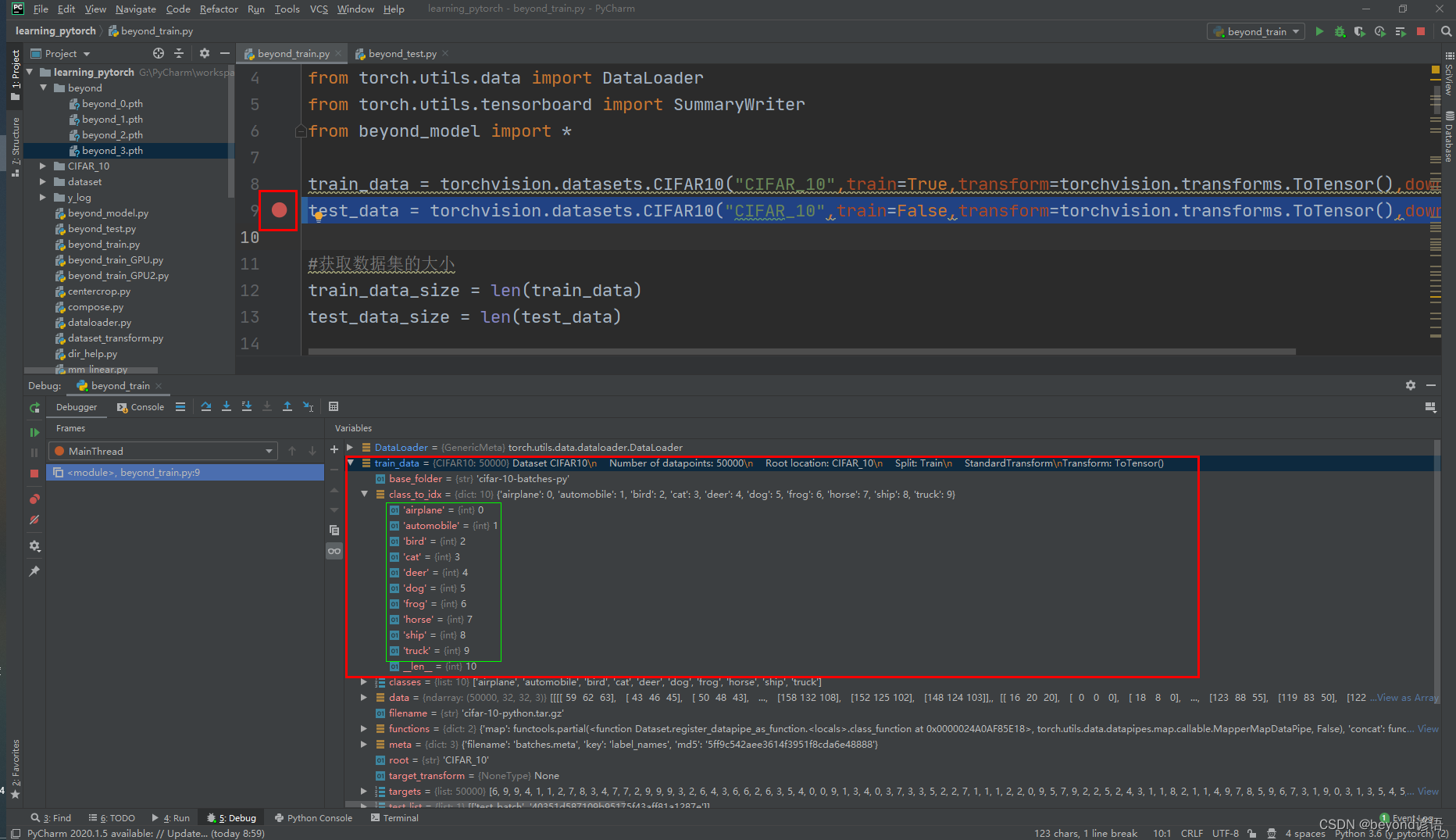Resume program in debug panel
This screenshot has height=840, width=1456.
[34, 432]
